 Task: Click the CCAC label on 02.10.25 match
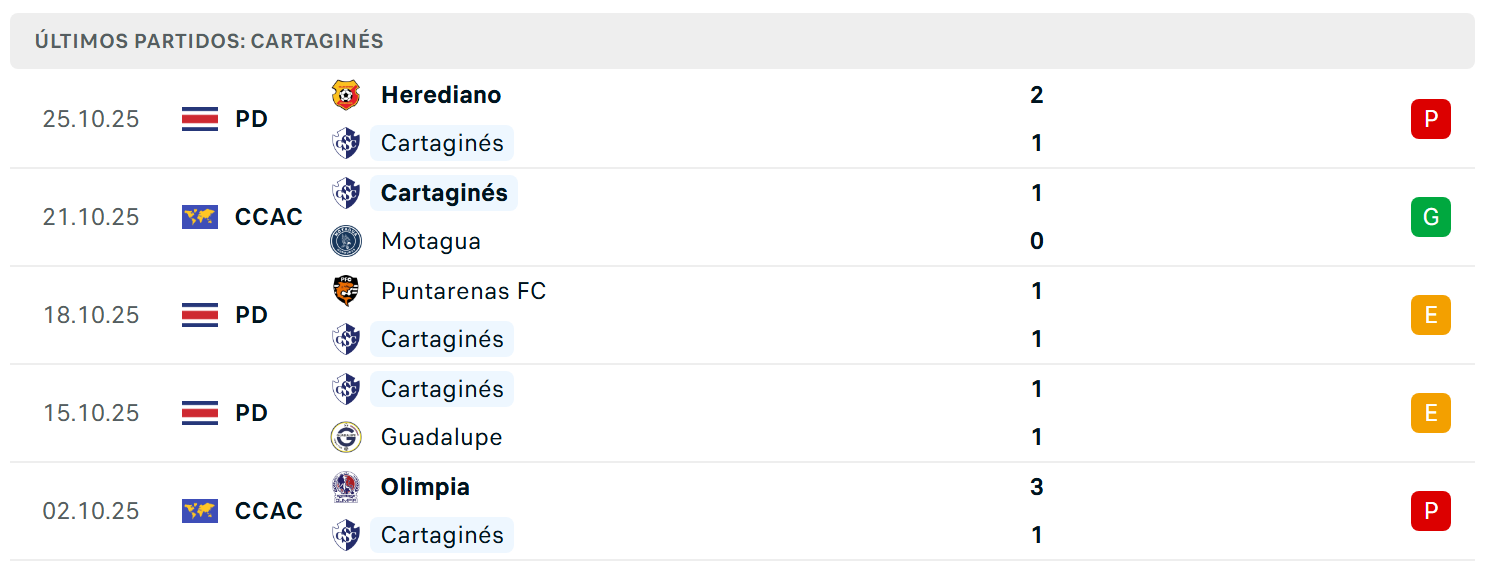coord(268,511)
